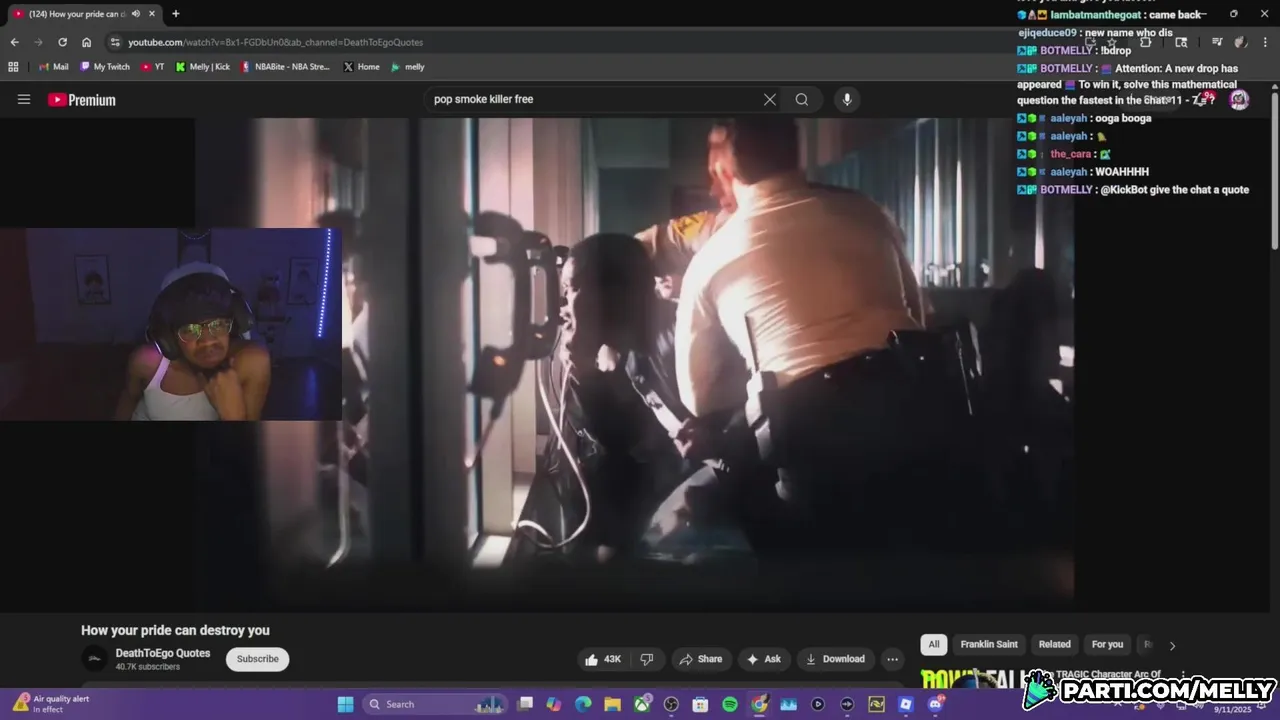
Task: Like the video with thumbs up
Action: (604, 659)
